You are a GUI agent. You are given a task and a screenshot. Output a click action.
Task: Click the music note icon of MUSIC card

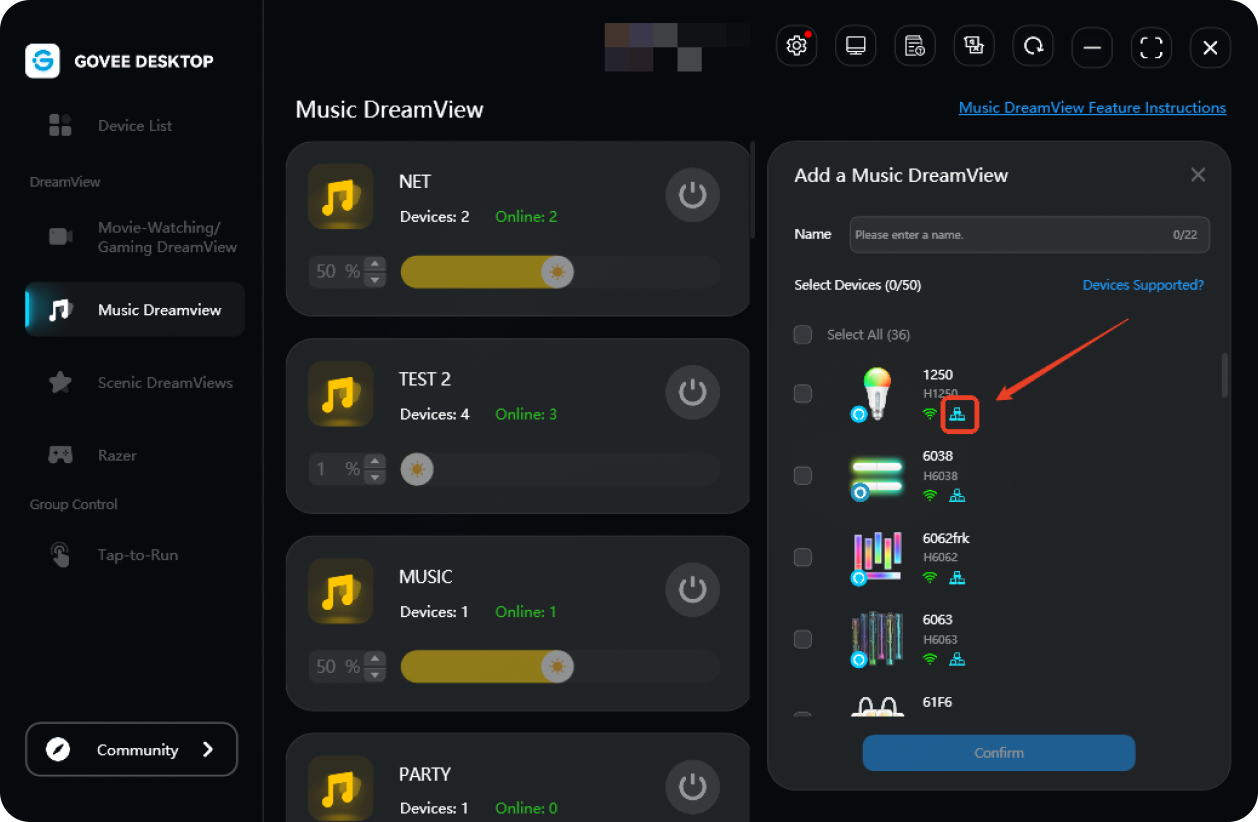[340, 592]
